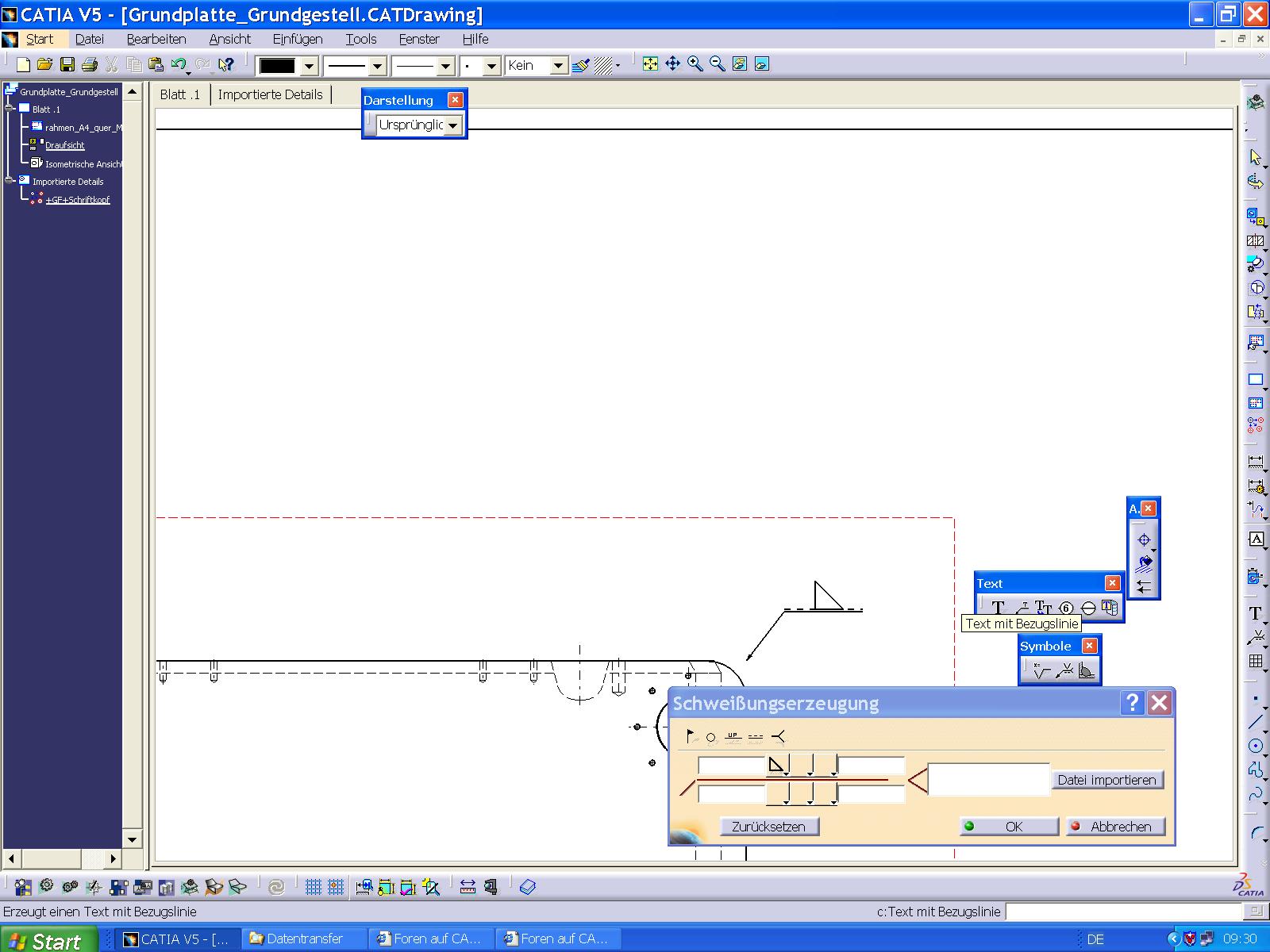Select Datum Target icon in Text palette
This screenshot has width=1270, height=952.
pyautogui.click(x=1088, y=608)
